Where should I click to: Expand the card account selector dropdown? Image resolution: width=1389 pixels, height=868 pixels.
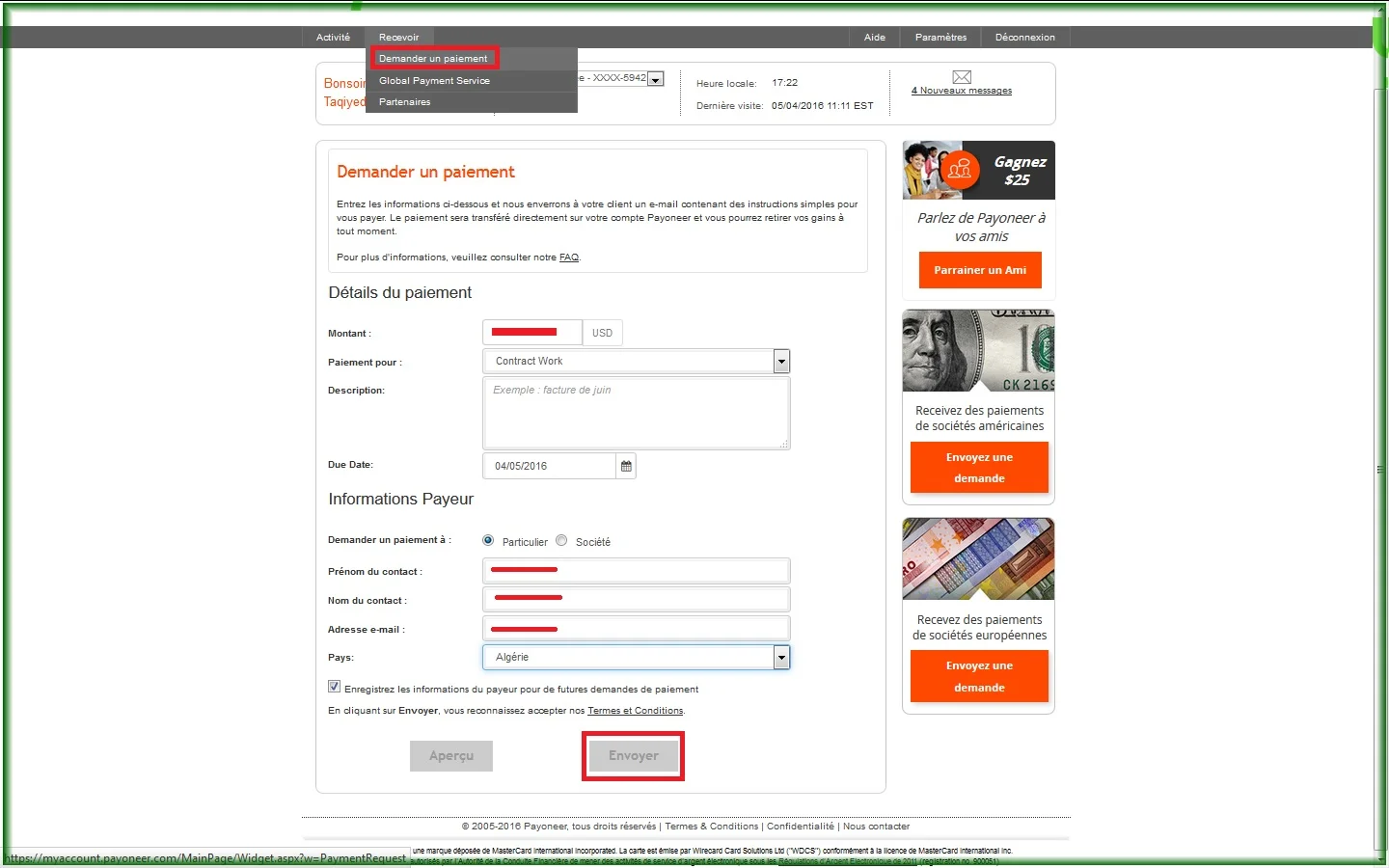(x=656, y=79)
